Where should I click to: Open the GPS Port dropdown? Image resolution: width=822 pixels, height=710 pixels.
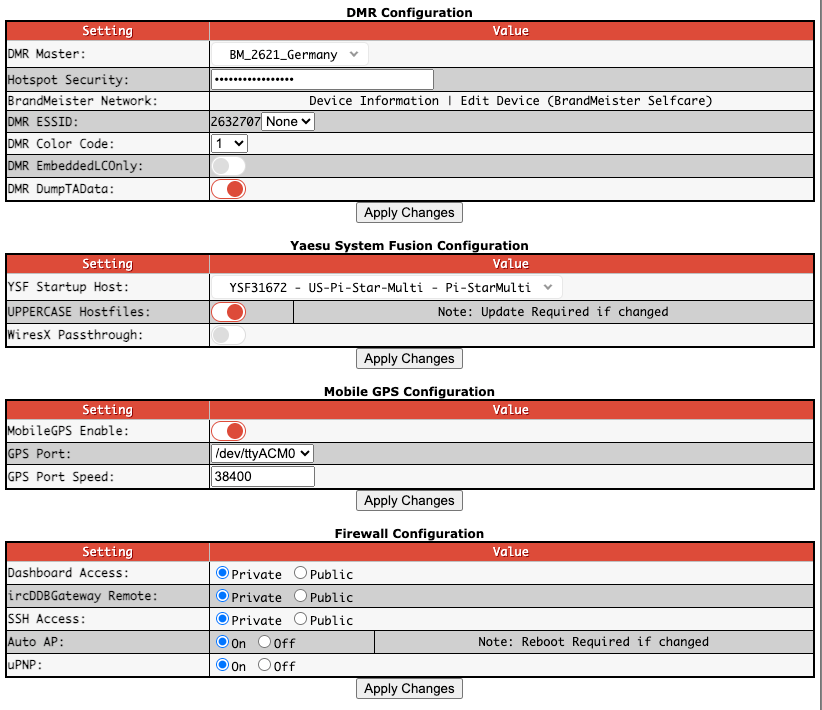(262, 453)
